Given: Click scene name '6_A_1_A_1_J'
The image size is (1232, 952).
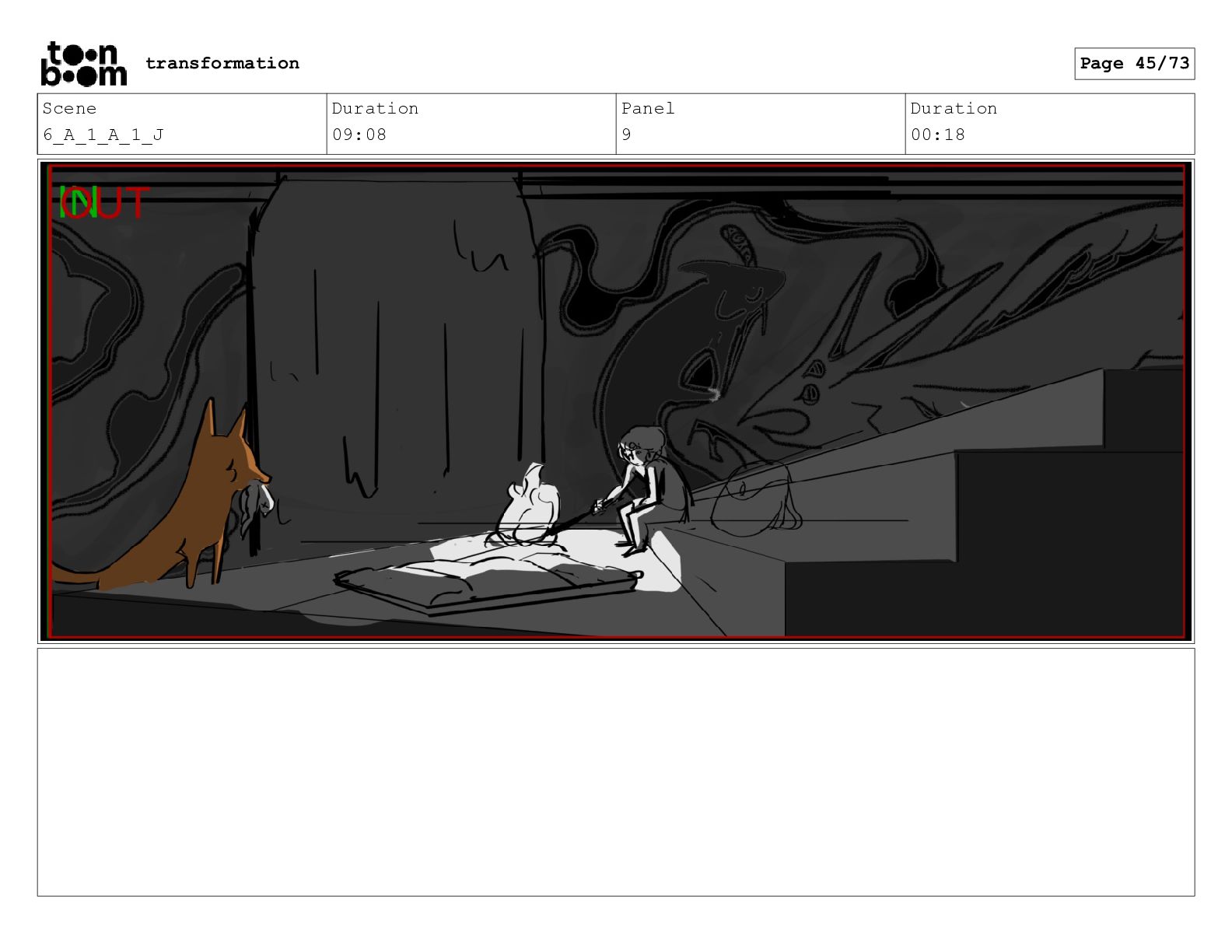Looking at the screenshot, I should tap(103, 135).
